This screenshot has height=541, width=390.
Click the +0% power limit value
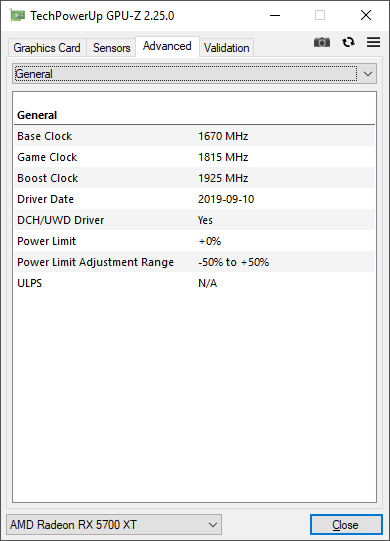(209, 241)
